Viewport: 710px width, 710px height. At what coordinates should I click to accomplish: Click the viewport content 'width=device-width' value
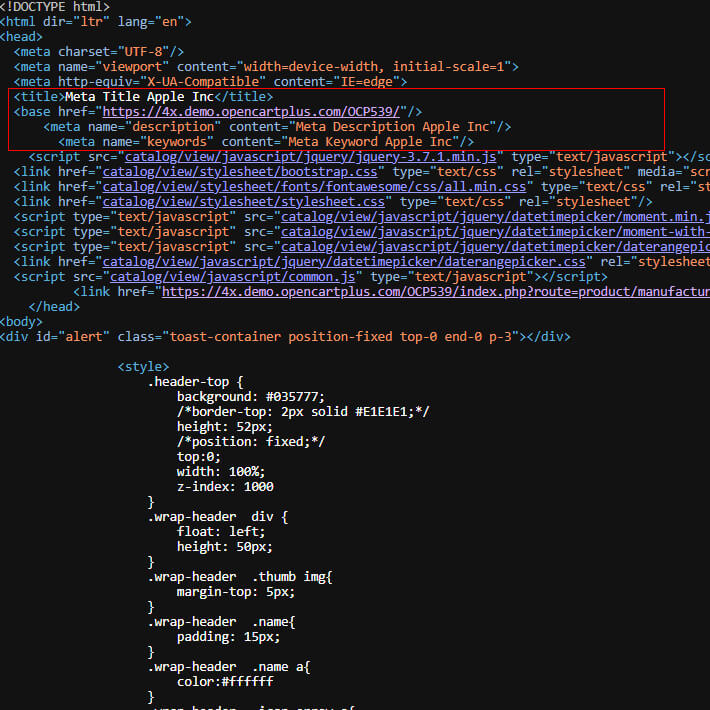click(x=311, y=67)
